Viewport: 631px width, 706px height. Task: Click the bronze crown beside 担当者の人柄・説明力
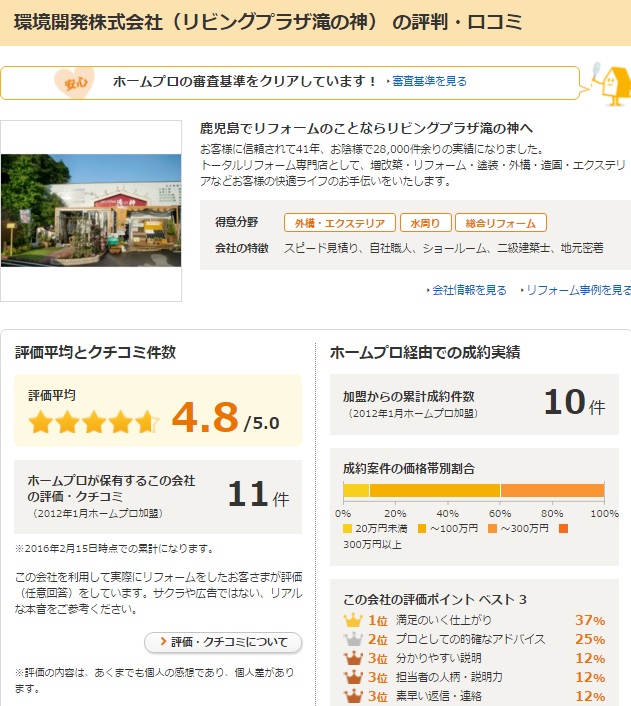353,677
